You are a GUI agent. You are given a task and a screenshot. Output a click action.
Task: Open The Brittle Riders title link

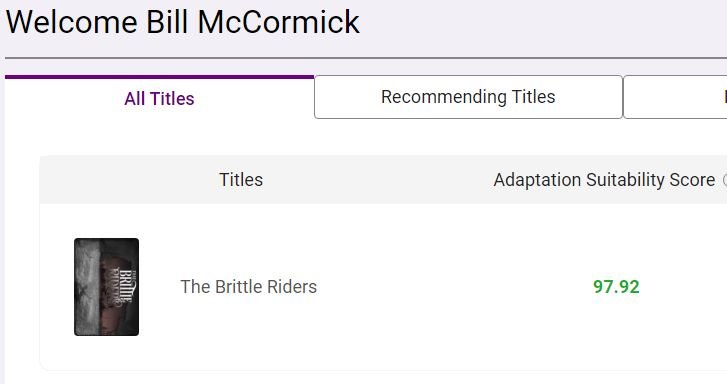tap(249, 287)
